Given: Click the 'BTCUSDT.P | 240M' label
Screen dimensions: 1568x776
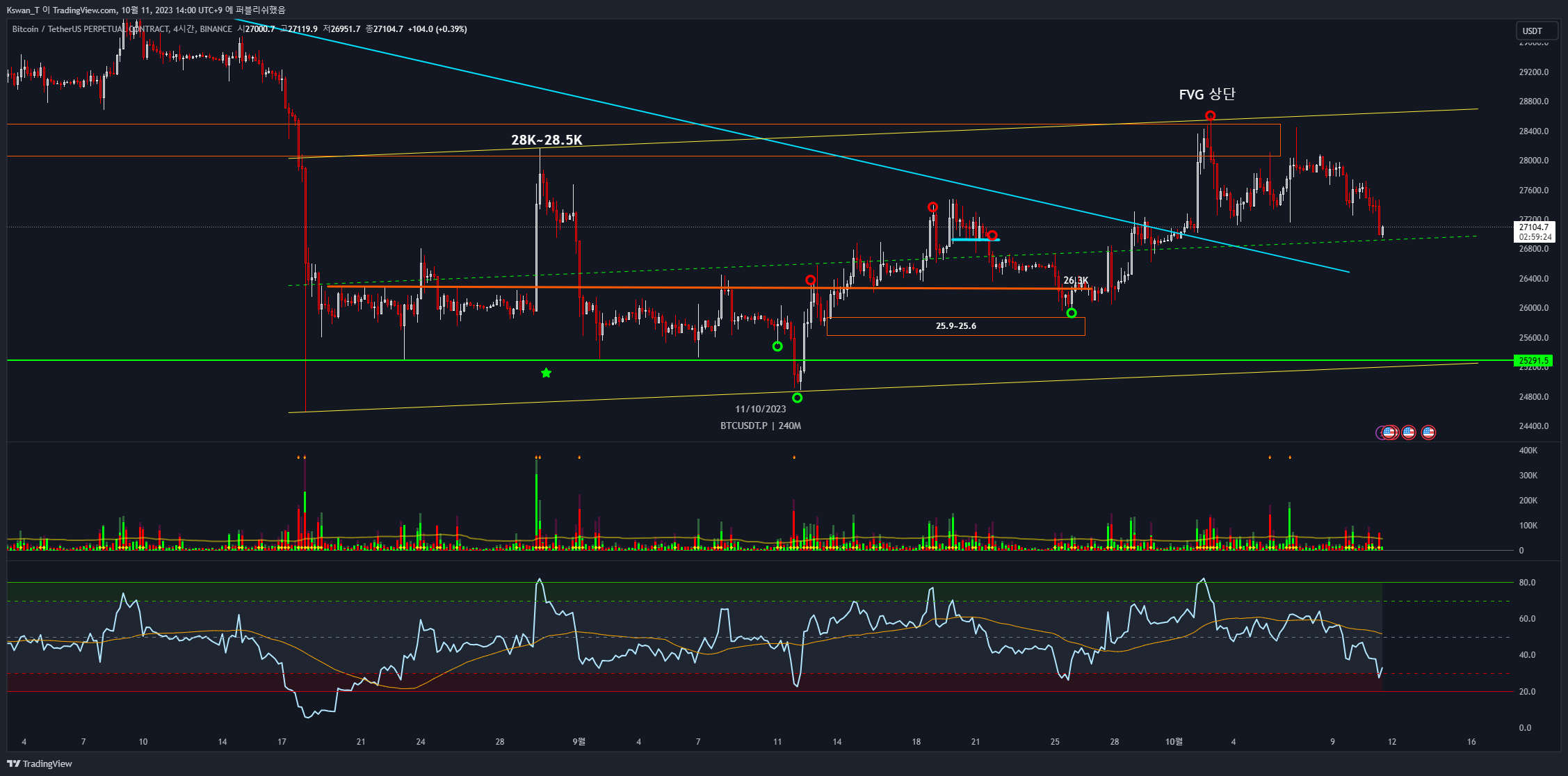Looking at the screenshot, I should (761, 426).
